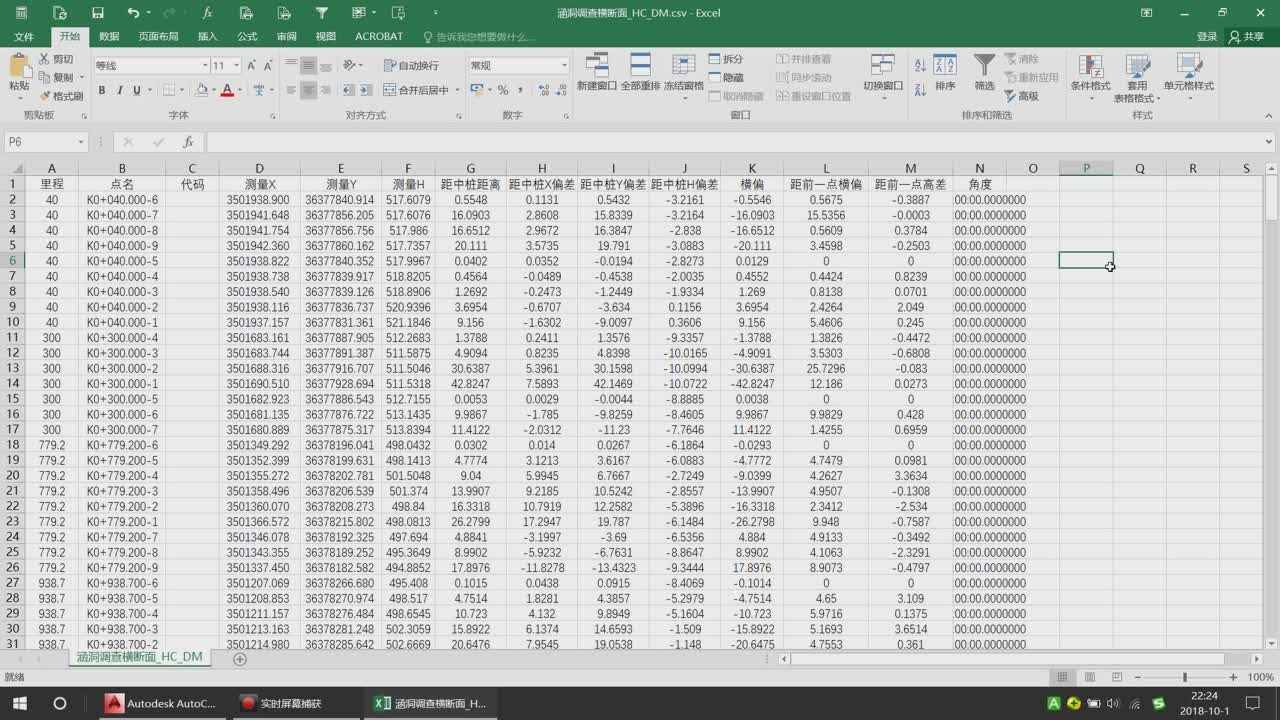Switch to Page Layout view in status bar
Viewport: 1280px width, 720px height.
1090,677
